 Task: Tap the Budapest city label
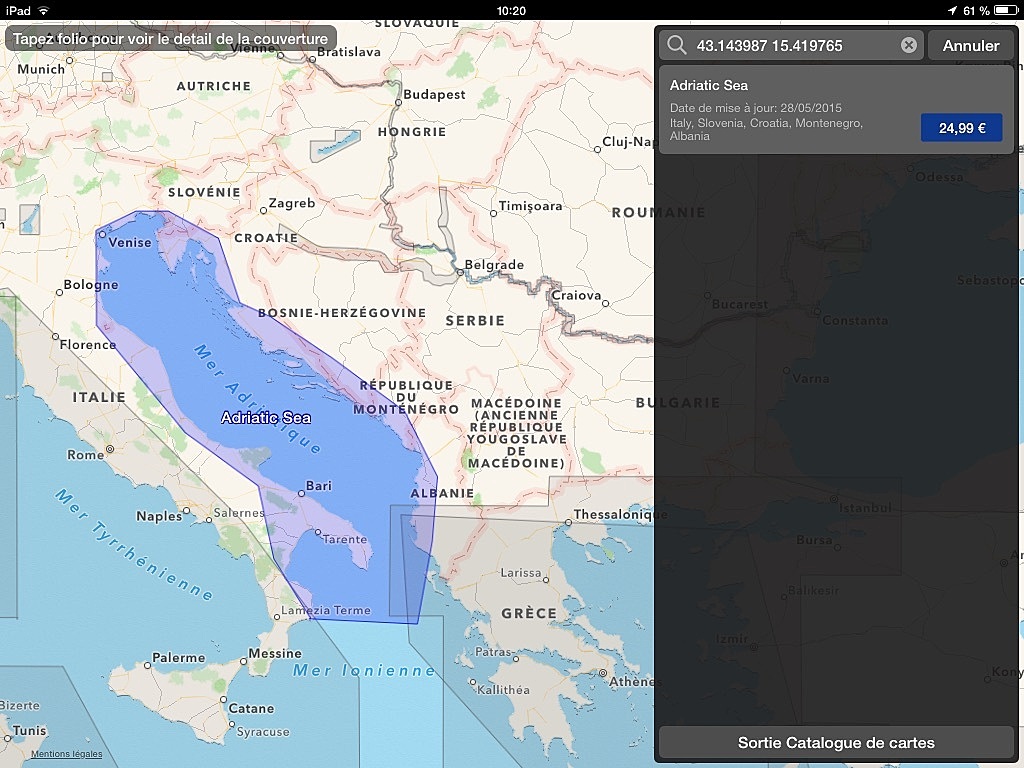point(434,94)
